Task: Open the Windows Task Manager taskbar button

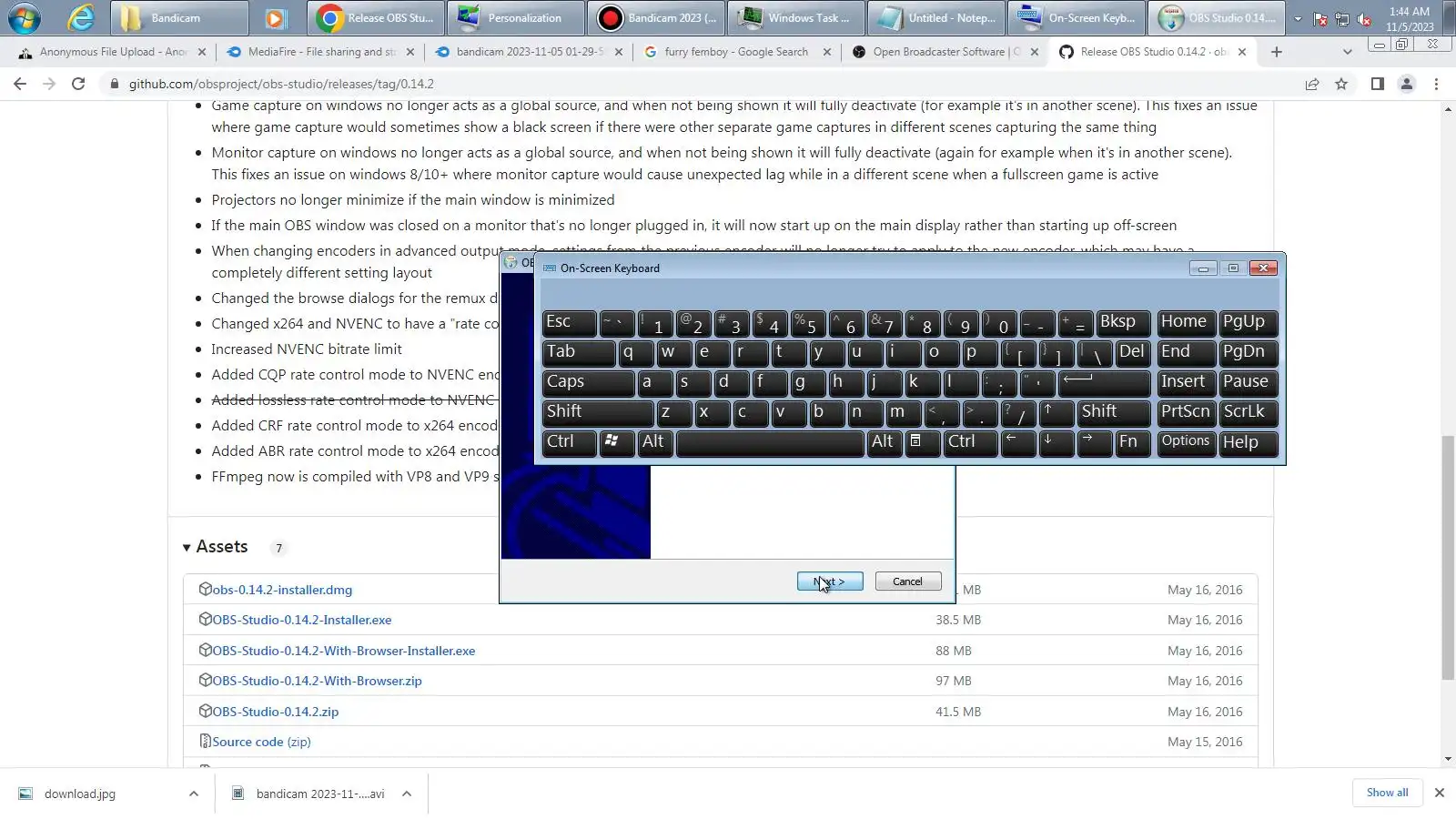Action: click(796, 17)
